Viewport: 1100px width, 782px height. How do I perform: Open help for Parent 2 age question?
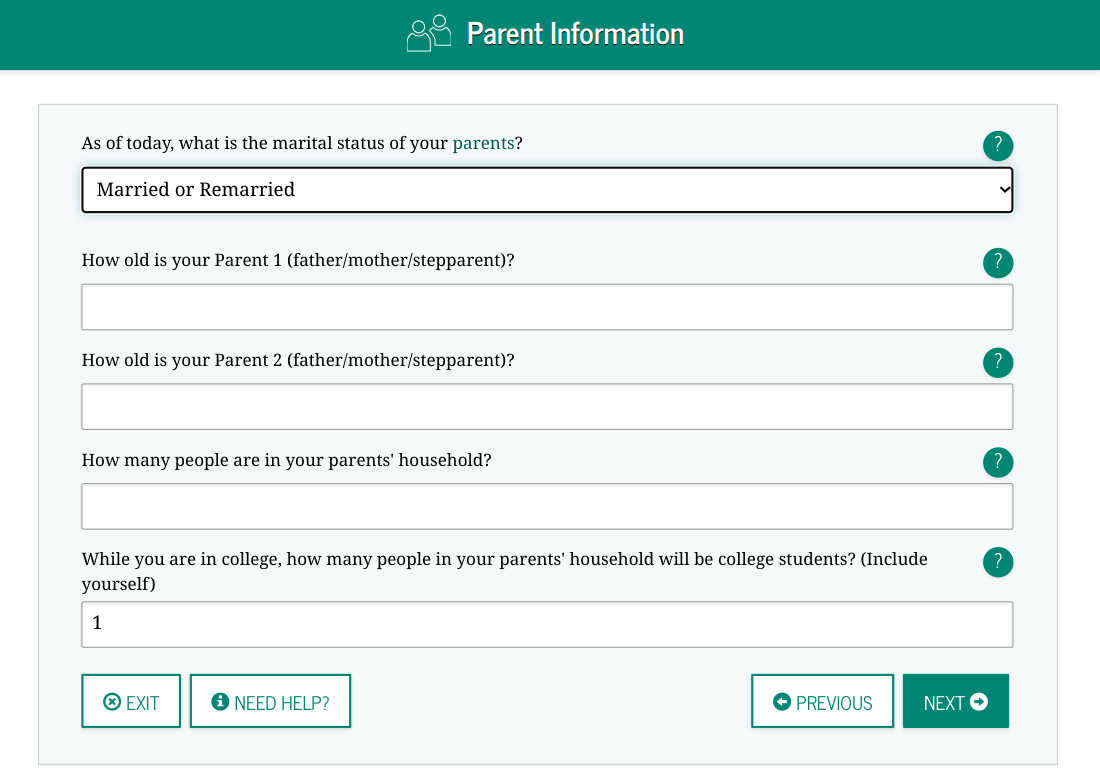(998, 363)
